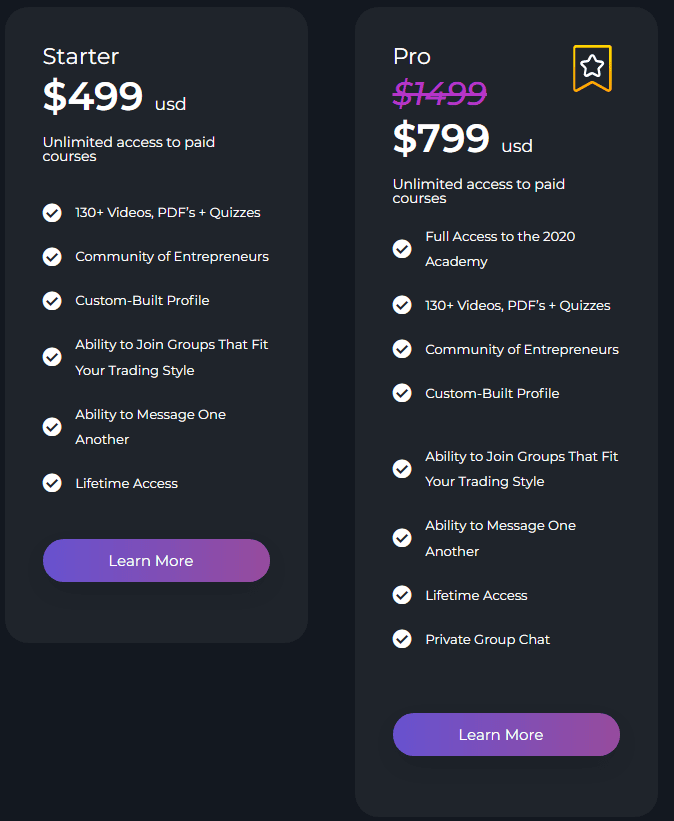The height and width of the screenshot is (821, 674).
Task: Click the checkmark beside Pro's Lifetime Access
Action: [x=402, y=595]
